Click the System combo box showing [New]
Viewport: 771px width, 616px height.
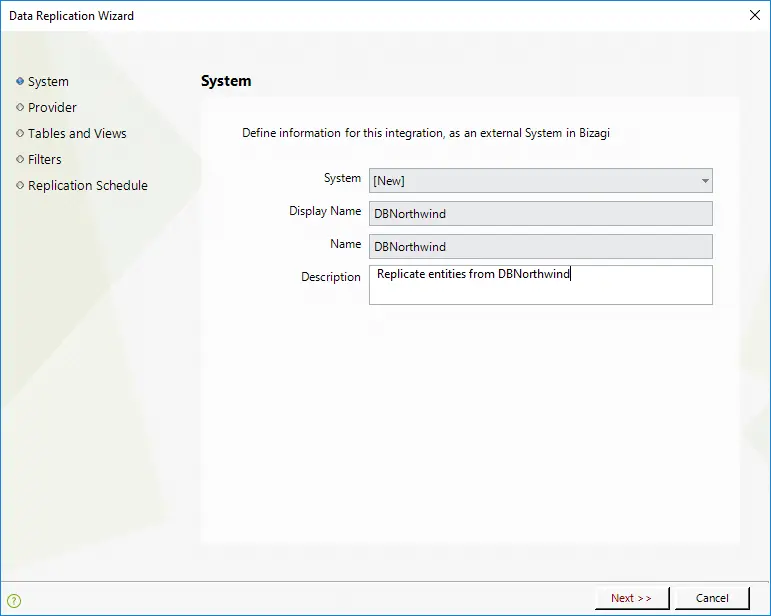tap(540, 181)
